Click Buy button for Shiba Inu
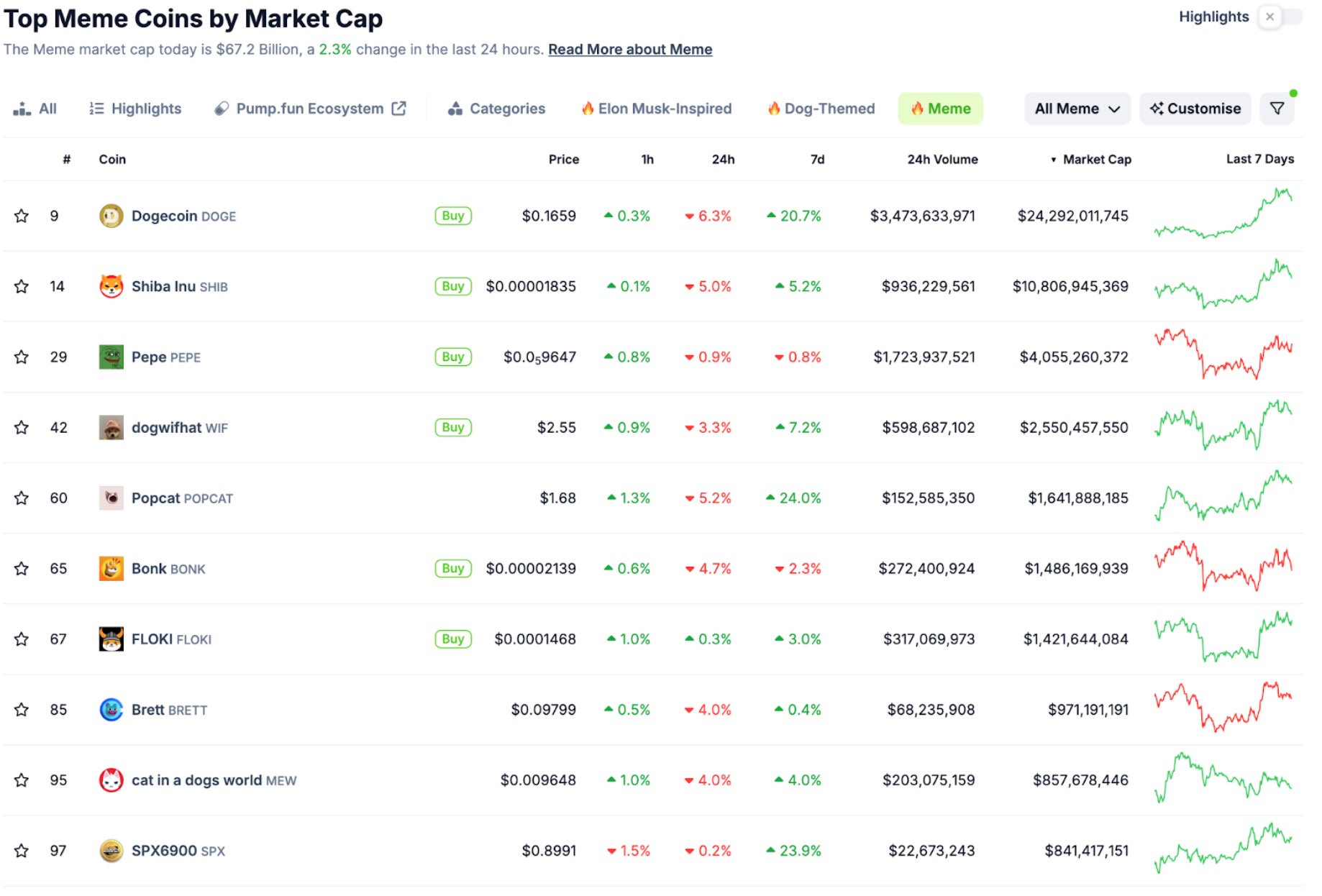This screenshot has width=1322, height=896. 453,286
